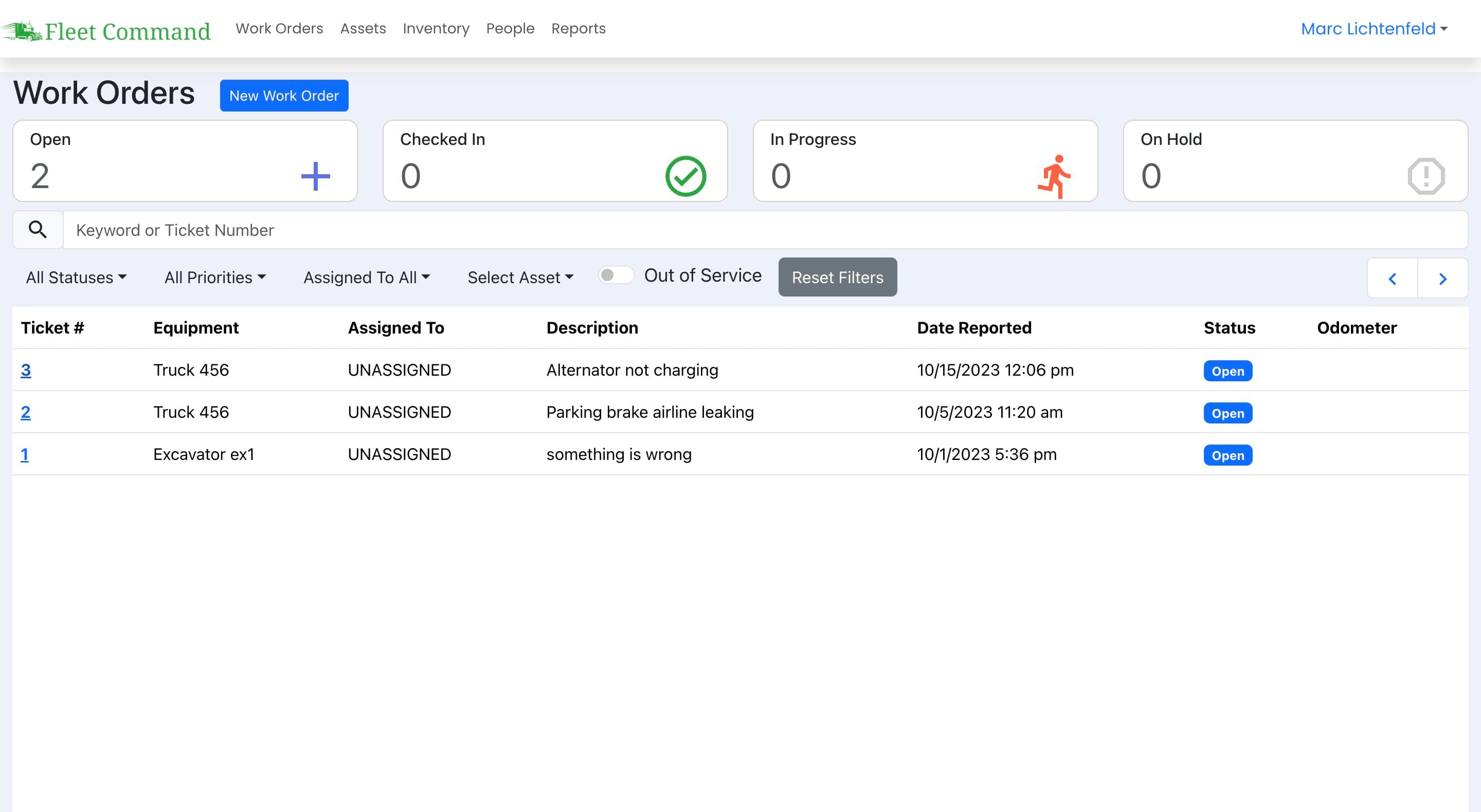Switch to the Reports page

[579, 28]
